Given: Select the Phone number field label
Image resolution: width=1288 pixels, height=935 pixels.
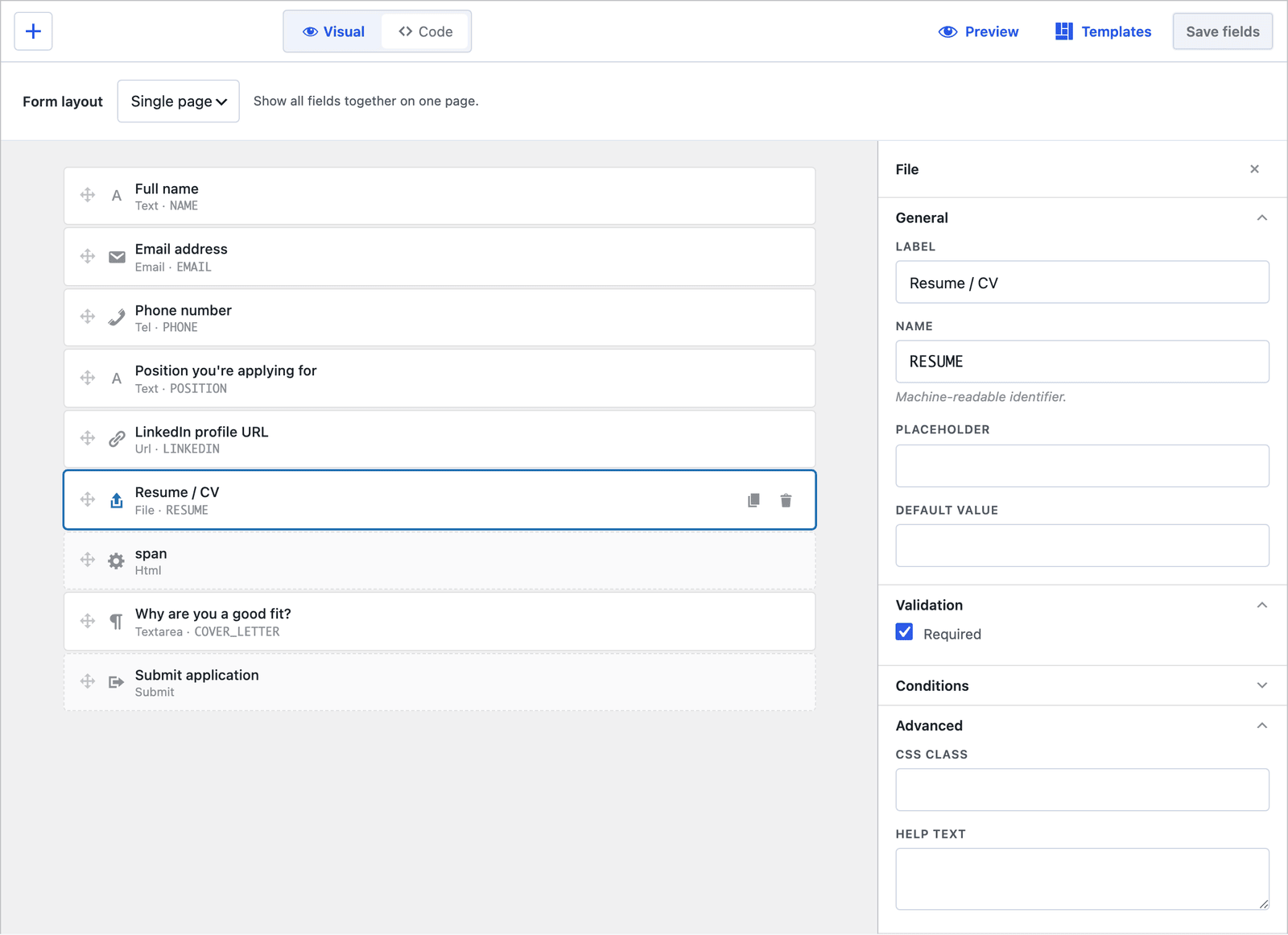Looking at the screenshot, I should [x=184, y=310].
